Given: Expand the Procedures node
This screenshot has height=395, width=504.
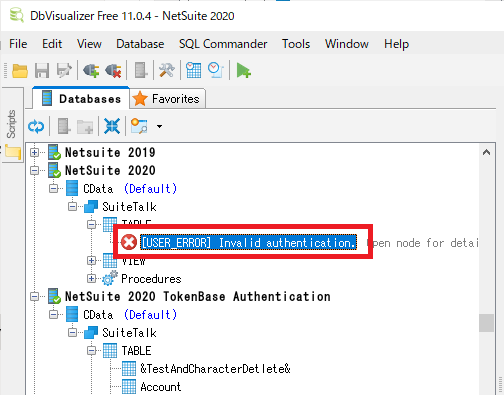Looking at the screenshot, I should point(91,278).
